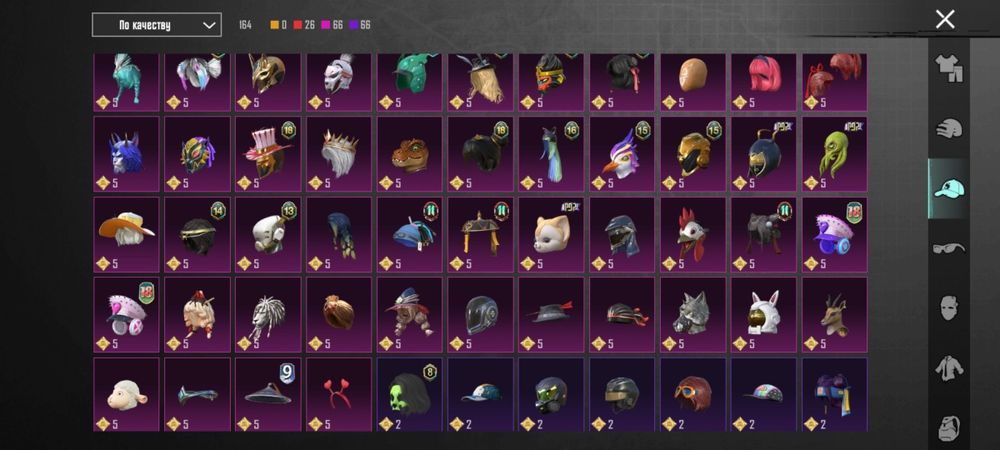Image resolution: width=1000 pixels, height=450 pixels.
Task: Select the backpack category icon
Action: [x=949, y=428]
